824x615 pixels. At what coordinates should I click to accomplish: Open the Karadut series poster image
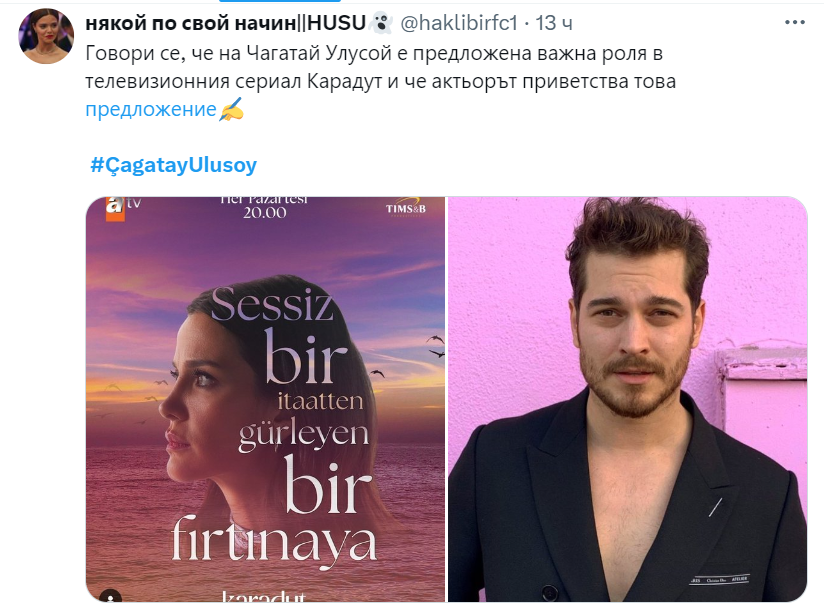click(265, 399)
